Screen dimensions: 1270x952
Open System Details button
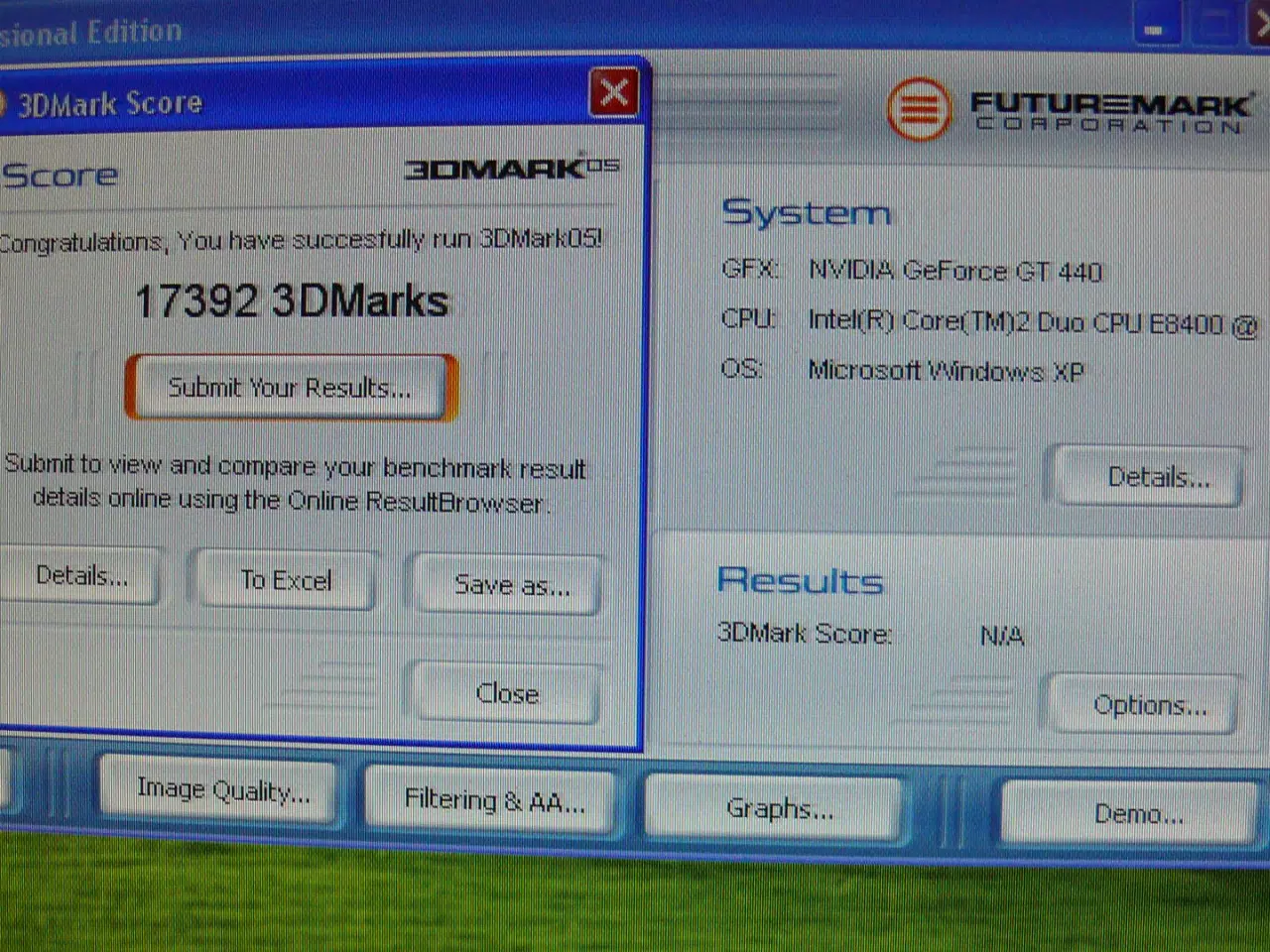coord(1156,478)
